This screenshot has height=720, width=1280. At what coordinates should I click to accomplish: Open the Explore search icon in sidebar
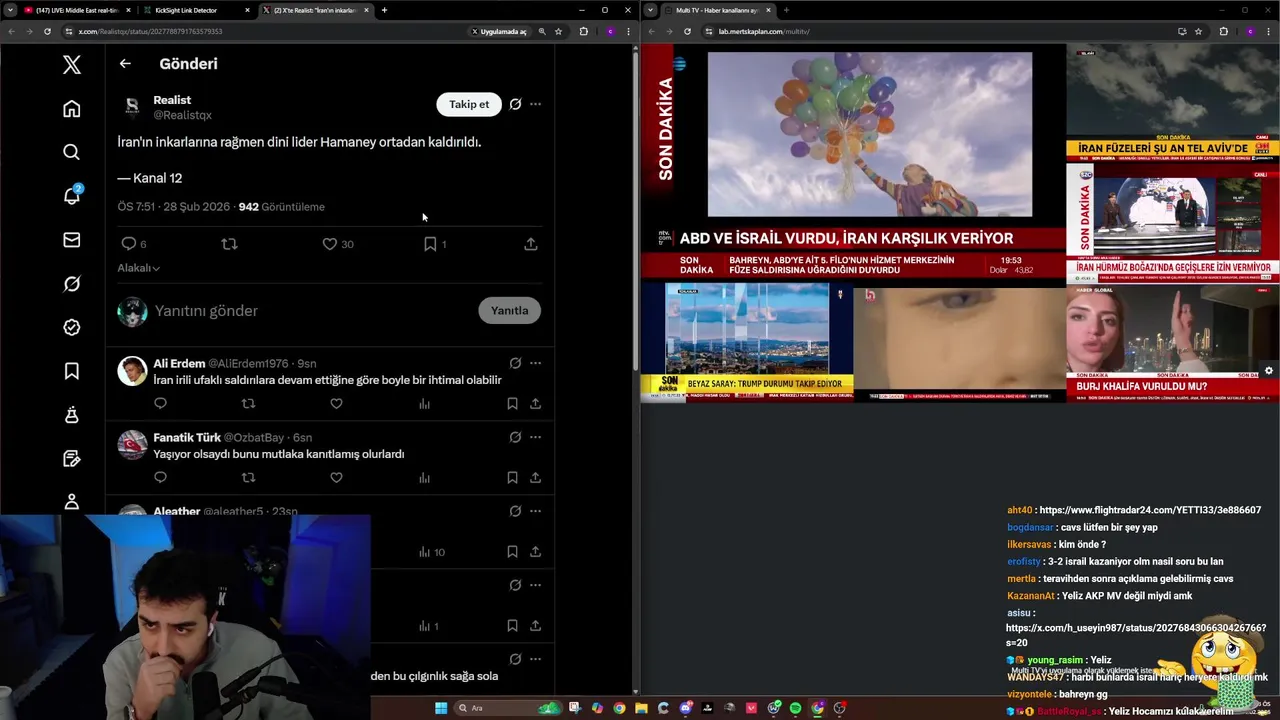[71, 152]
